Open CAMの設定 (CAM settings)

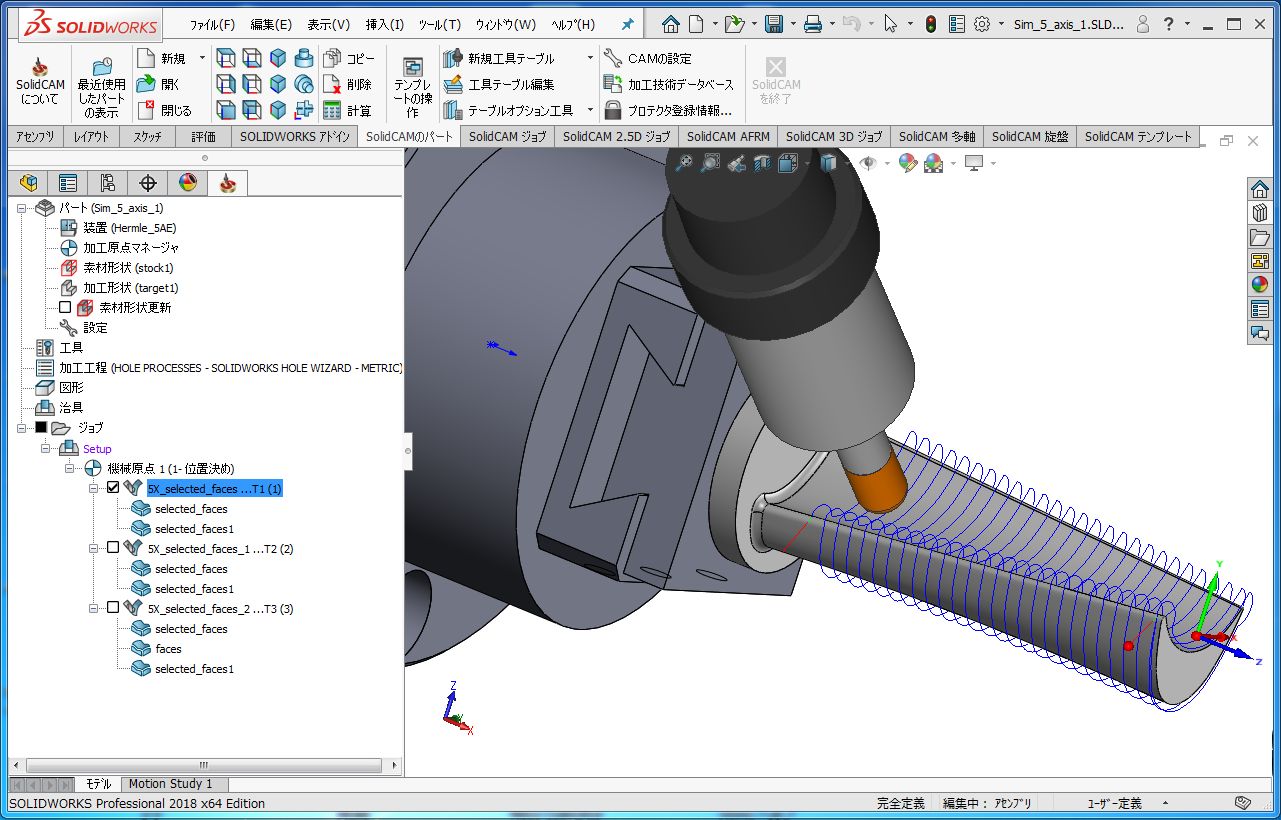point(648,58)
